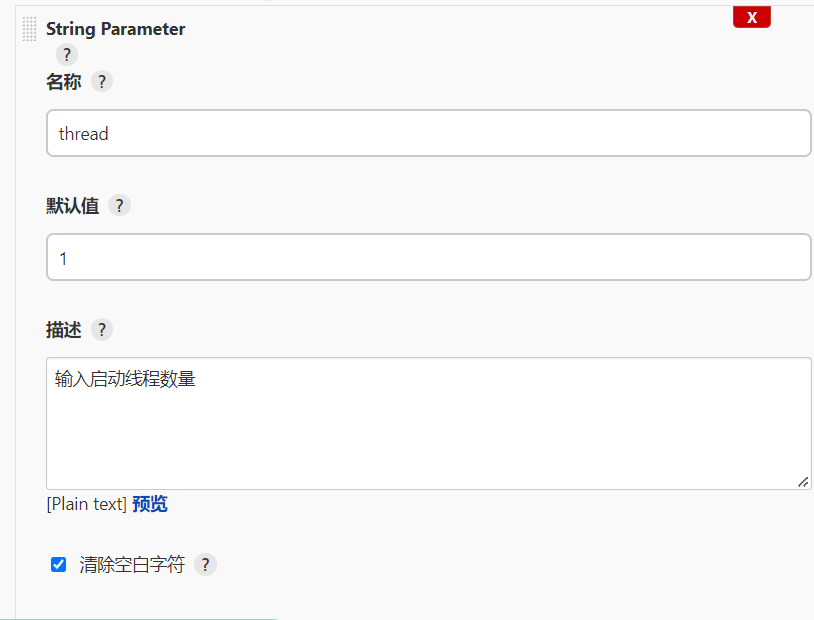Click the 描述 help question mark
This screenshot has width=814, height=620.
pyautogui.click(x=101, y=330)
